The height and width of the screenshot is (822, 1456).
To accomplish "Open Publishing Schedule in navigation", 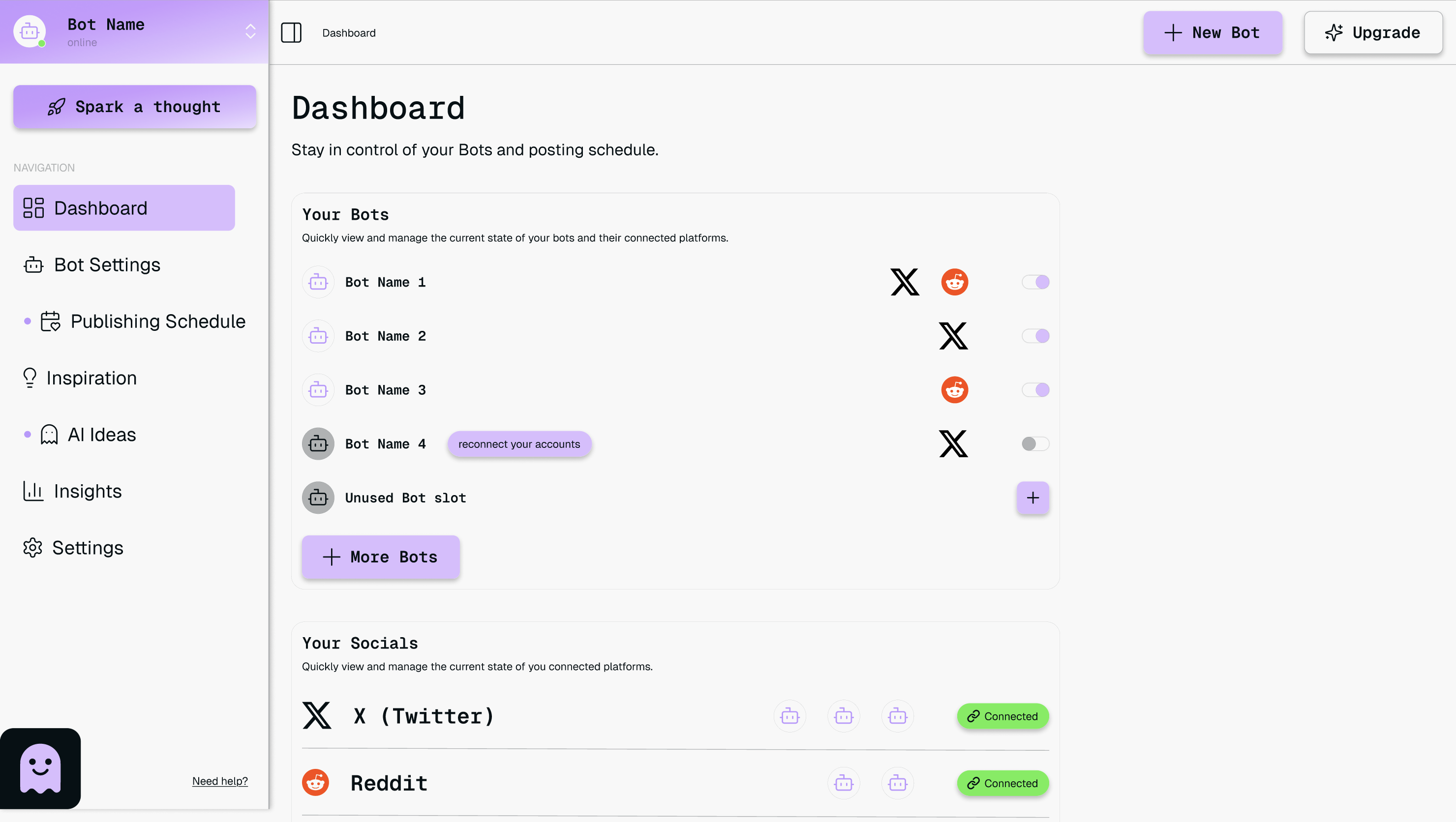I will pos(157,322).
